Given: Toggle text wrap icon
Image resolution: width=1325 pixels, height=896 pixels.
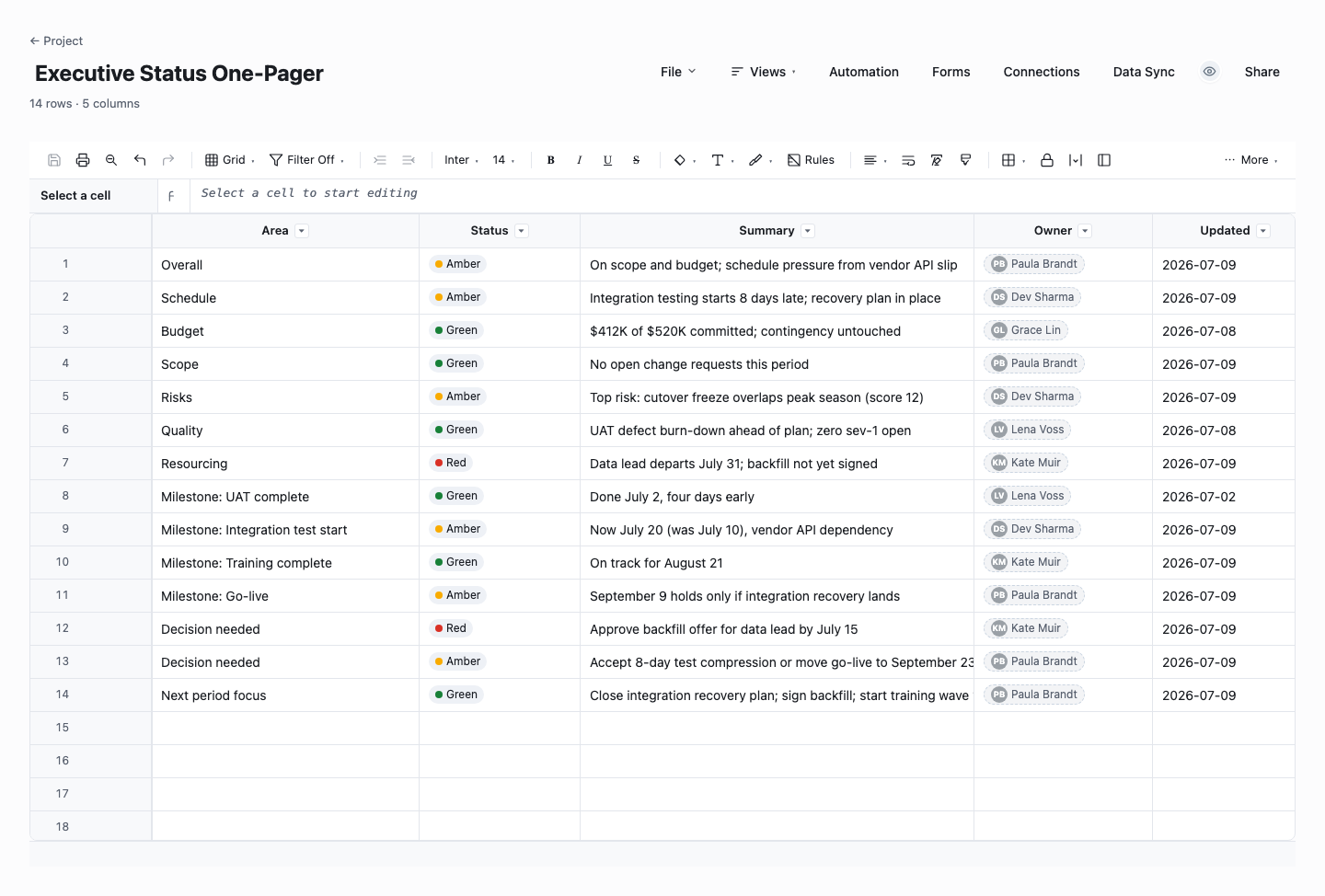Looking at the screenshot, I should tap(908, 160).
